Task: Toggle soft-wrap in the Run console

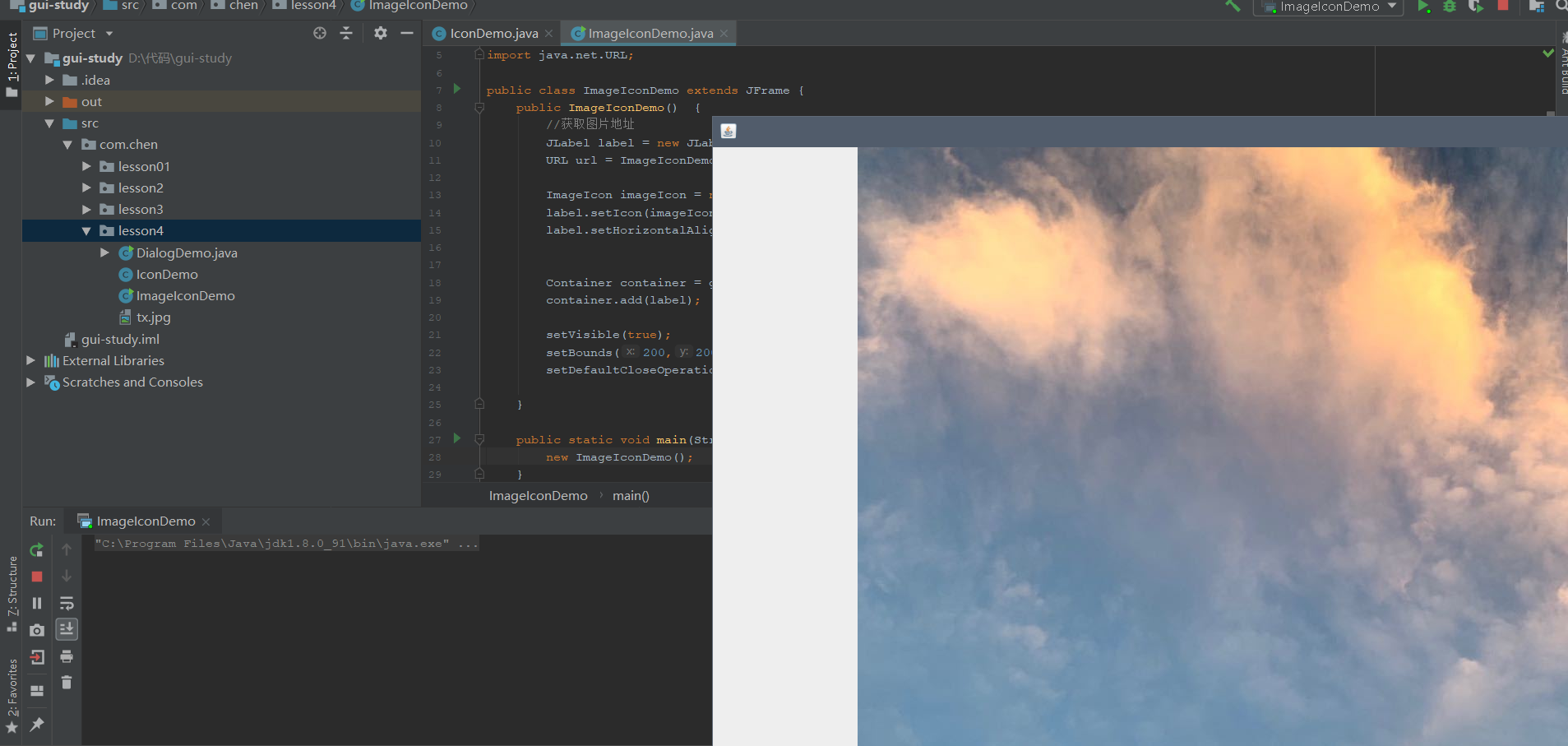Action: (67, 603)
